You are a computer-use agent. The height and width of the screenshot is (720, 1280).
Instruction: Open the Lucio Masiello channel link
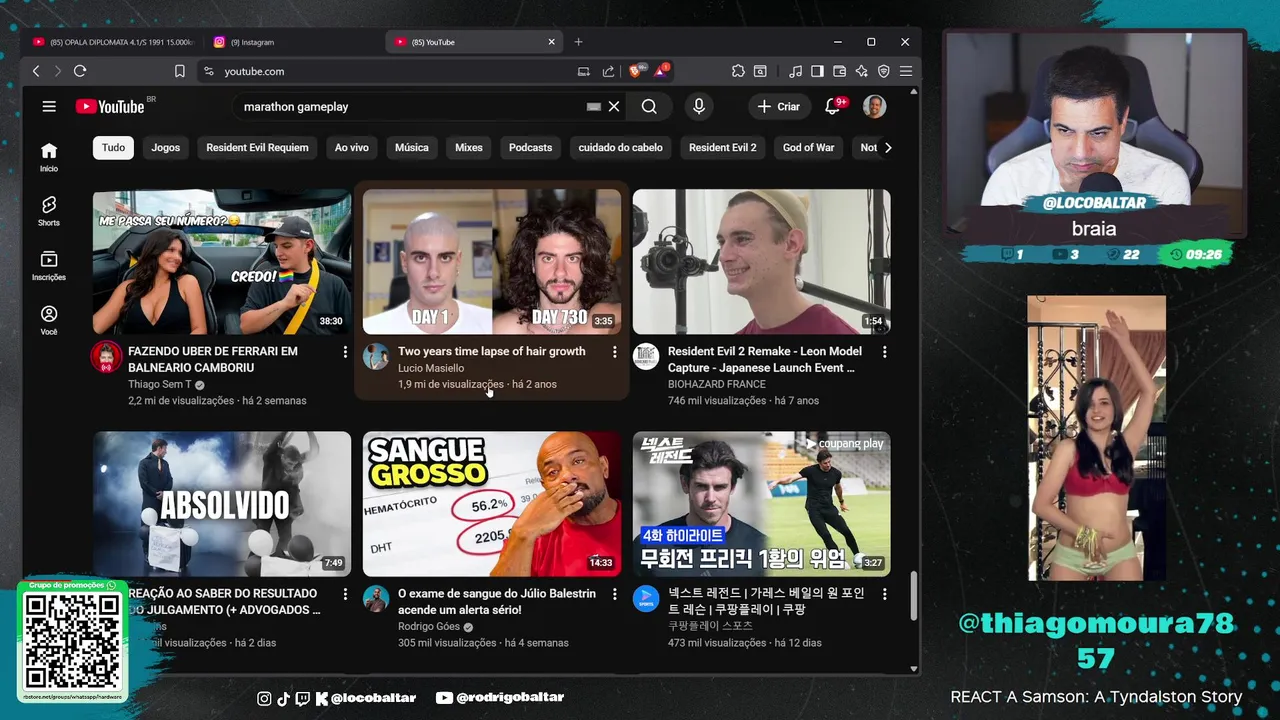(431, 368)
